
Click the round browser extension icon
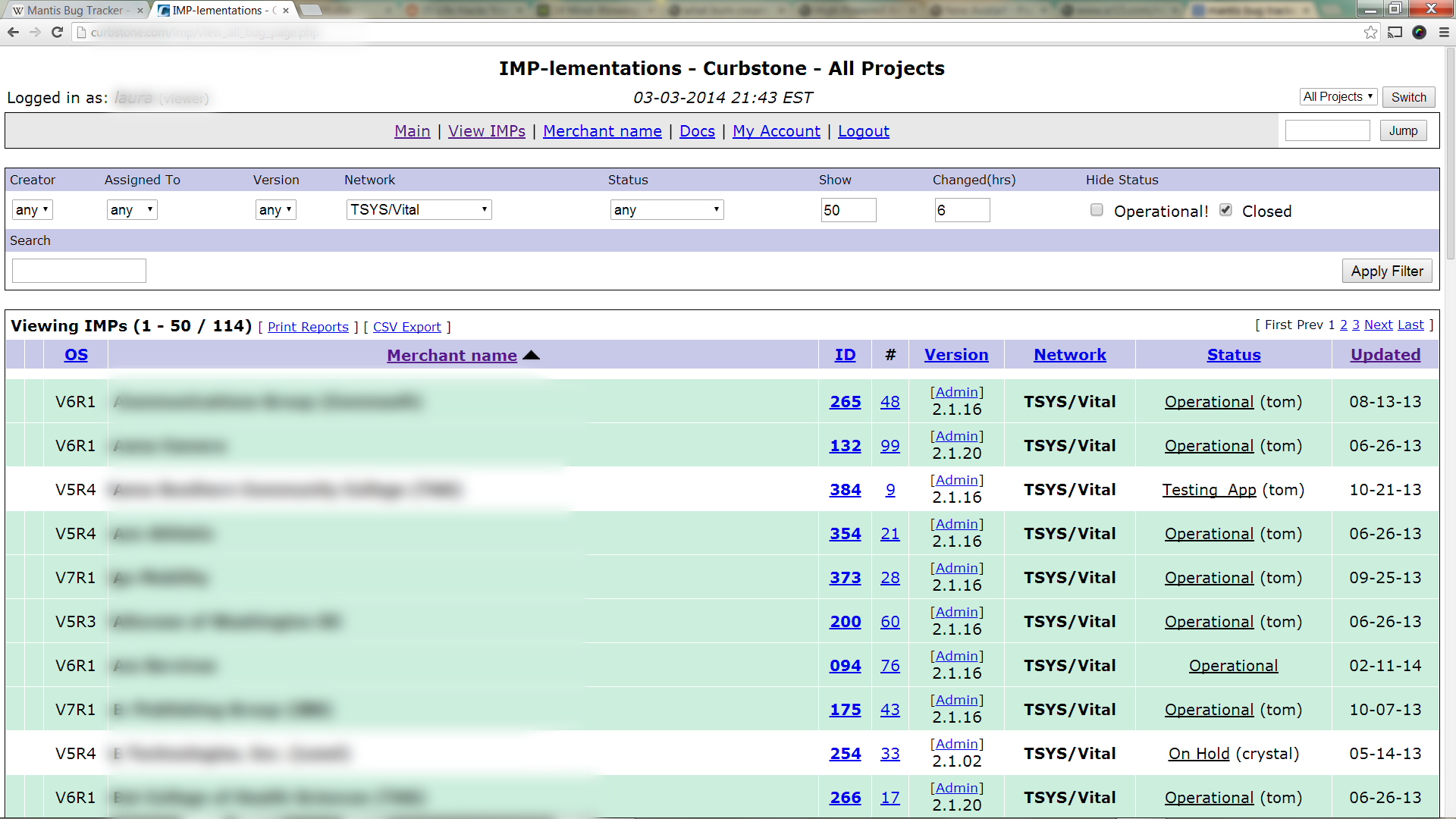click(1420, 32)
